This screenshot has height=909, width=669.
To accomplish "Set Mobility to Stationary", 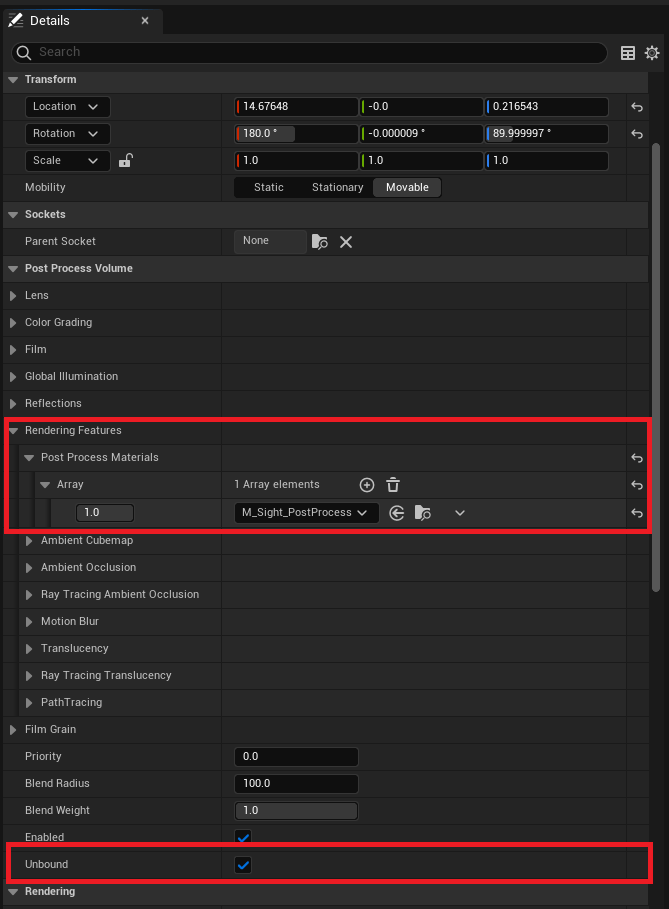I will tap(337, 188).
